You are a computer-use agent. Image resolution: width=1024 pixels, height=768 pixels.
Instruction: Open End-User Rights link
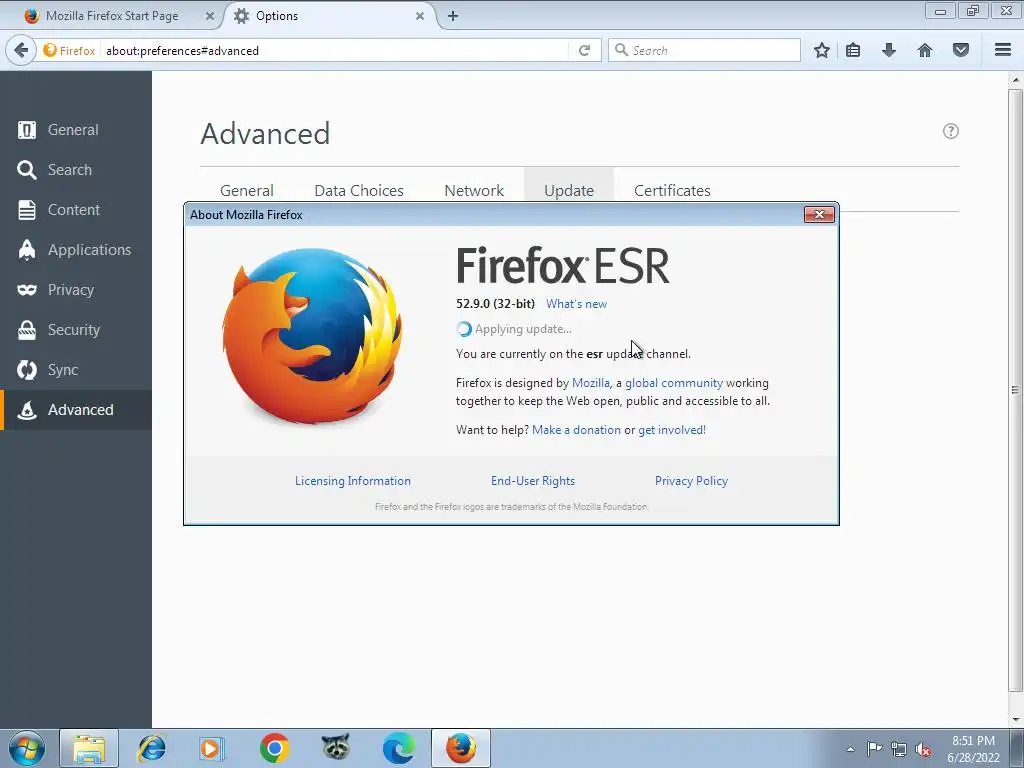533,481
